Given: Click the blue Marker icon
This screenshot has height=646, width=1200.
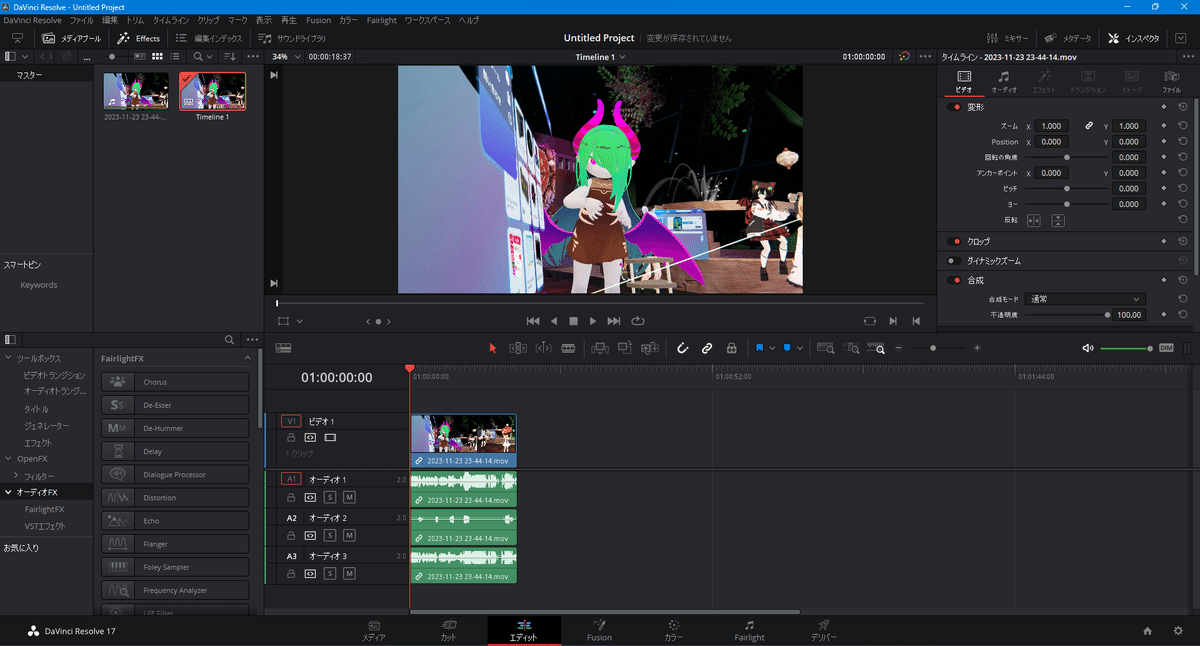Looking at the screenshot, I should click(787, 348).
